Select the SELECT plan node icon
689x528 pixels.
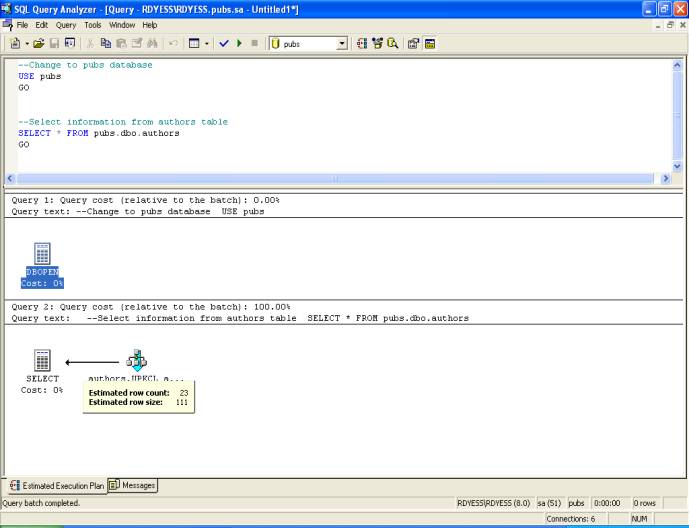coord(42,360)
